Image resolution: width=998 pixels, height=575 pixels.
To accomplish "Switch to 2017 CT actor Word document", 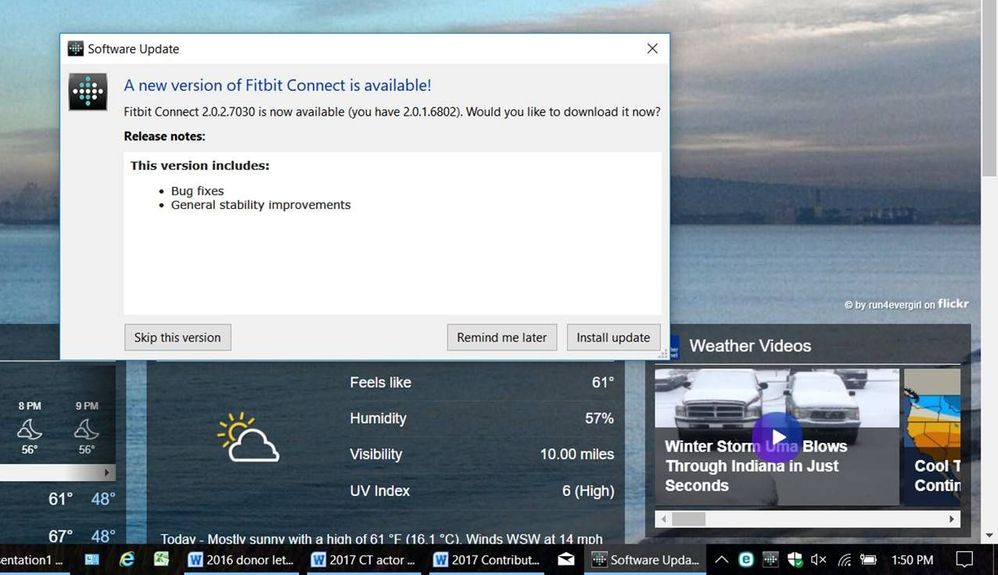I will click(x=366, y=560).
